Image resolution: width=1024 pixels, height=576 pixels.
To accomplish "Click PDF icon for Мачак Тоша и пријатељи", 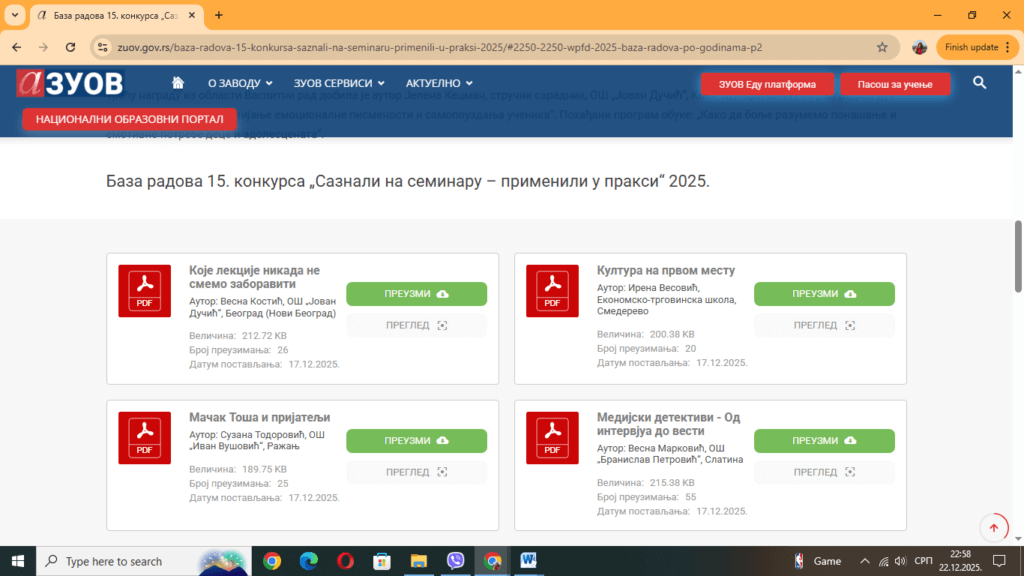I will tap(144, 438).
